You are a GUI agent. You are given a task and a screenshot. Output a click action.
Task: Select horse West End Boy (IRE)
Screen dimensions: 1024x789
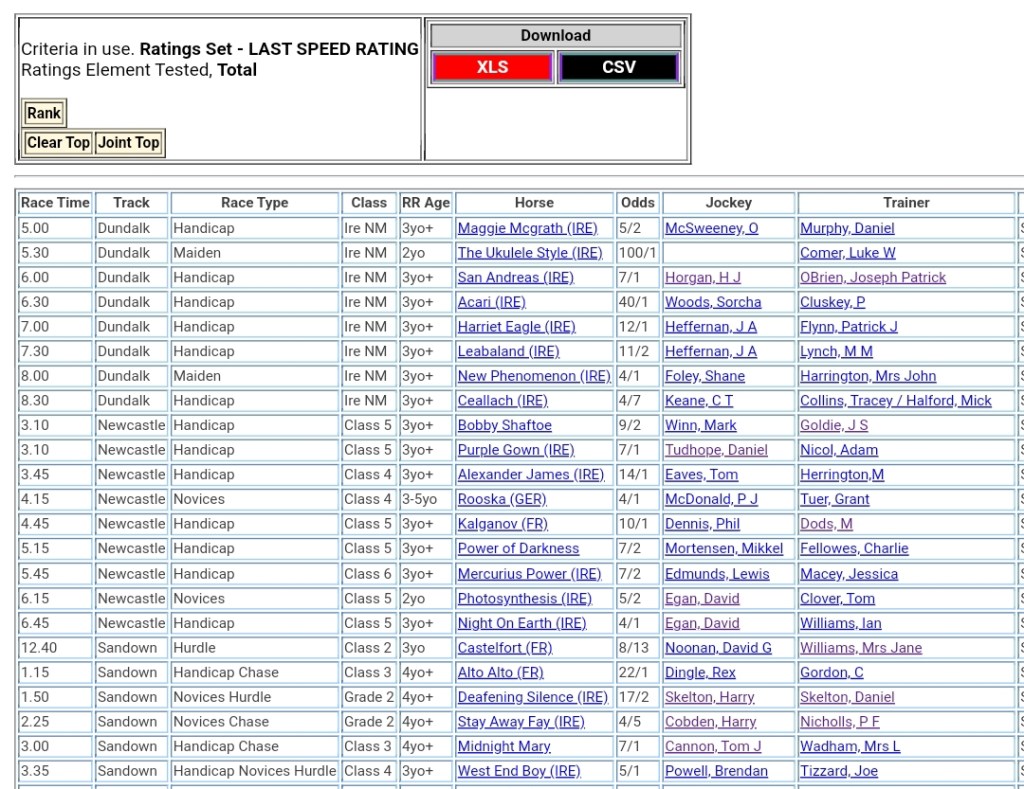click(518, 771)
